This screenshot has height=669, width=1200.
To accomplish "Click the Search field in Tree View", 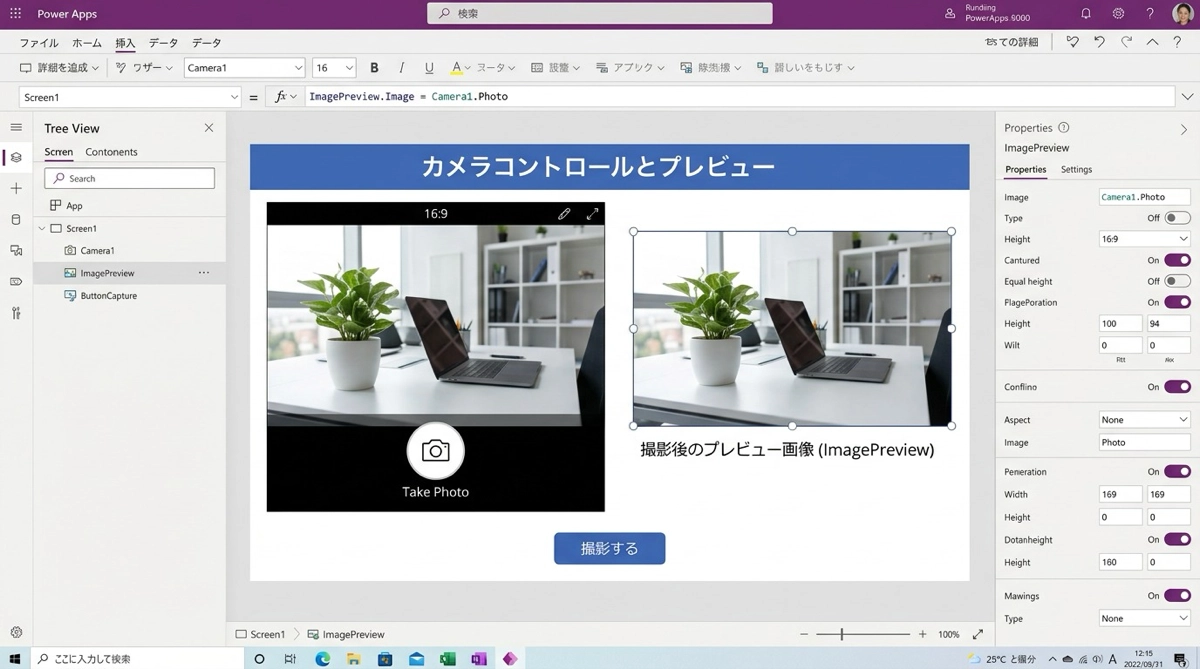I will [128, 177].
